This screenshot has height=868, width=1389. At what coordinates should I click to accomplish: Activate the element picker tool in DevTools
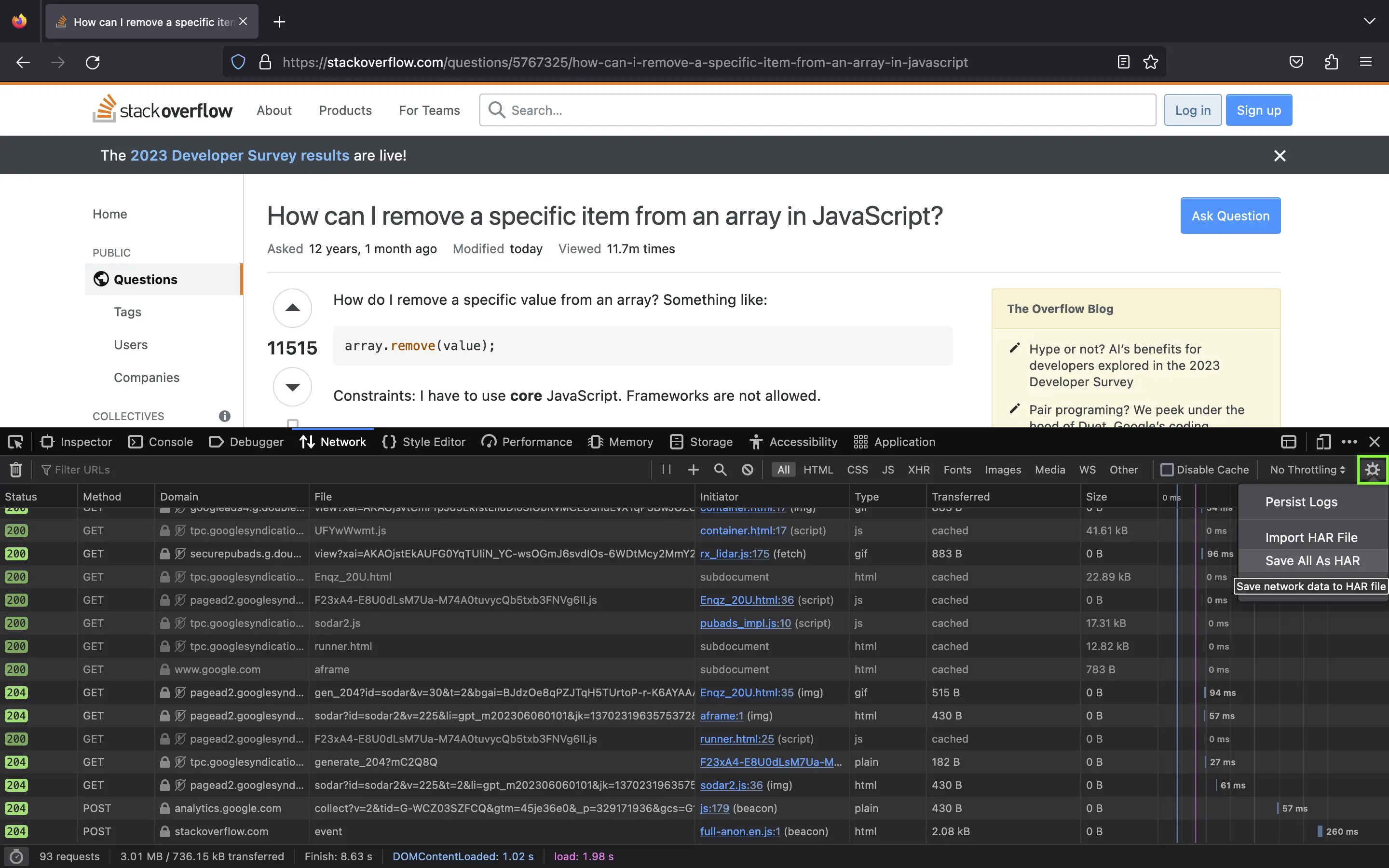pos(15,442)
